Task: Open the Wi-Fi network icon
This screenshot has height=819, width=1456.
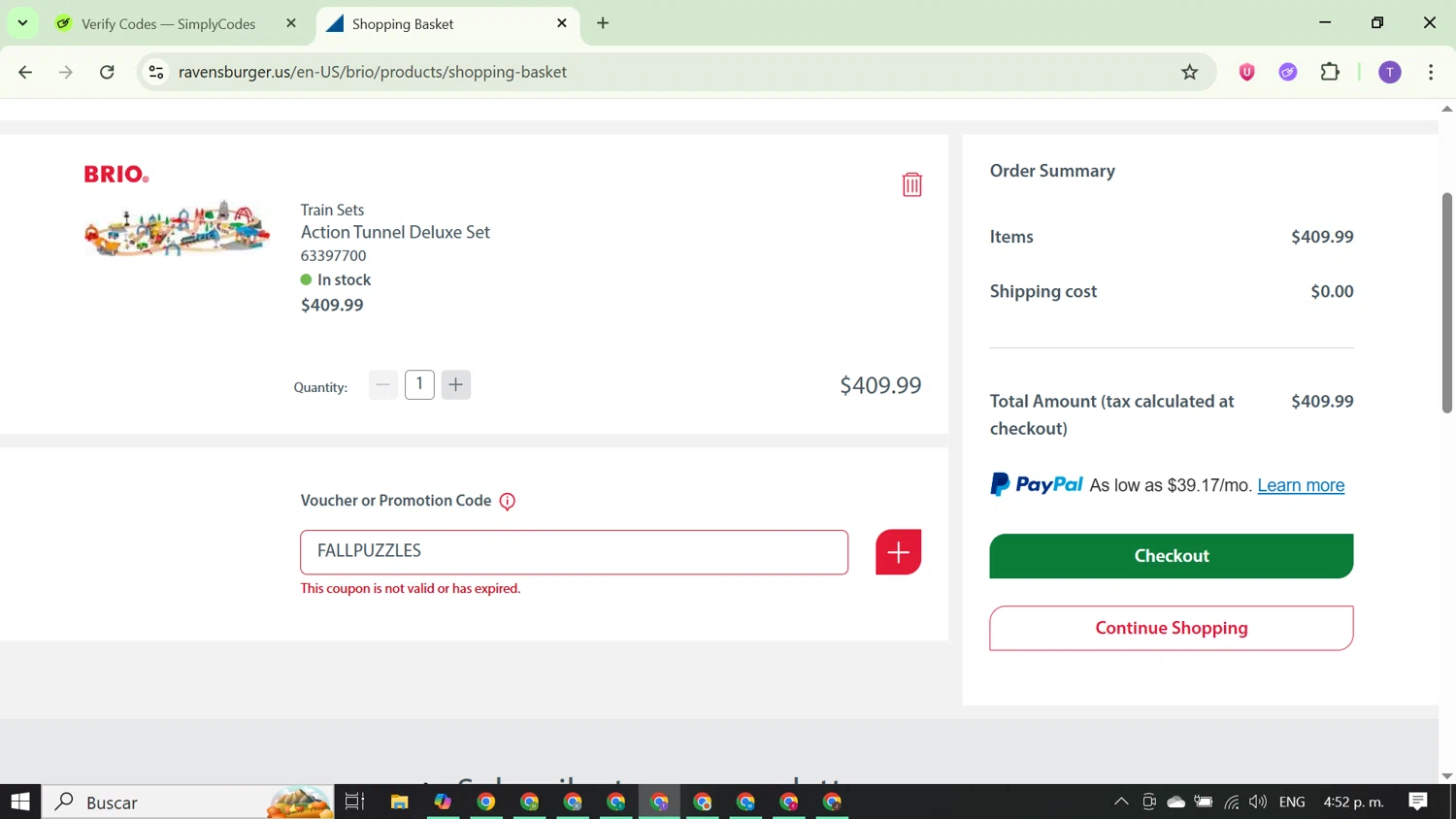Action: coord(1232,802)
